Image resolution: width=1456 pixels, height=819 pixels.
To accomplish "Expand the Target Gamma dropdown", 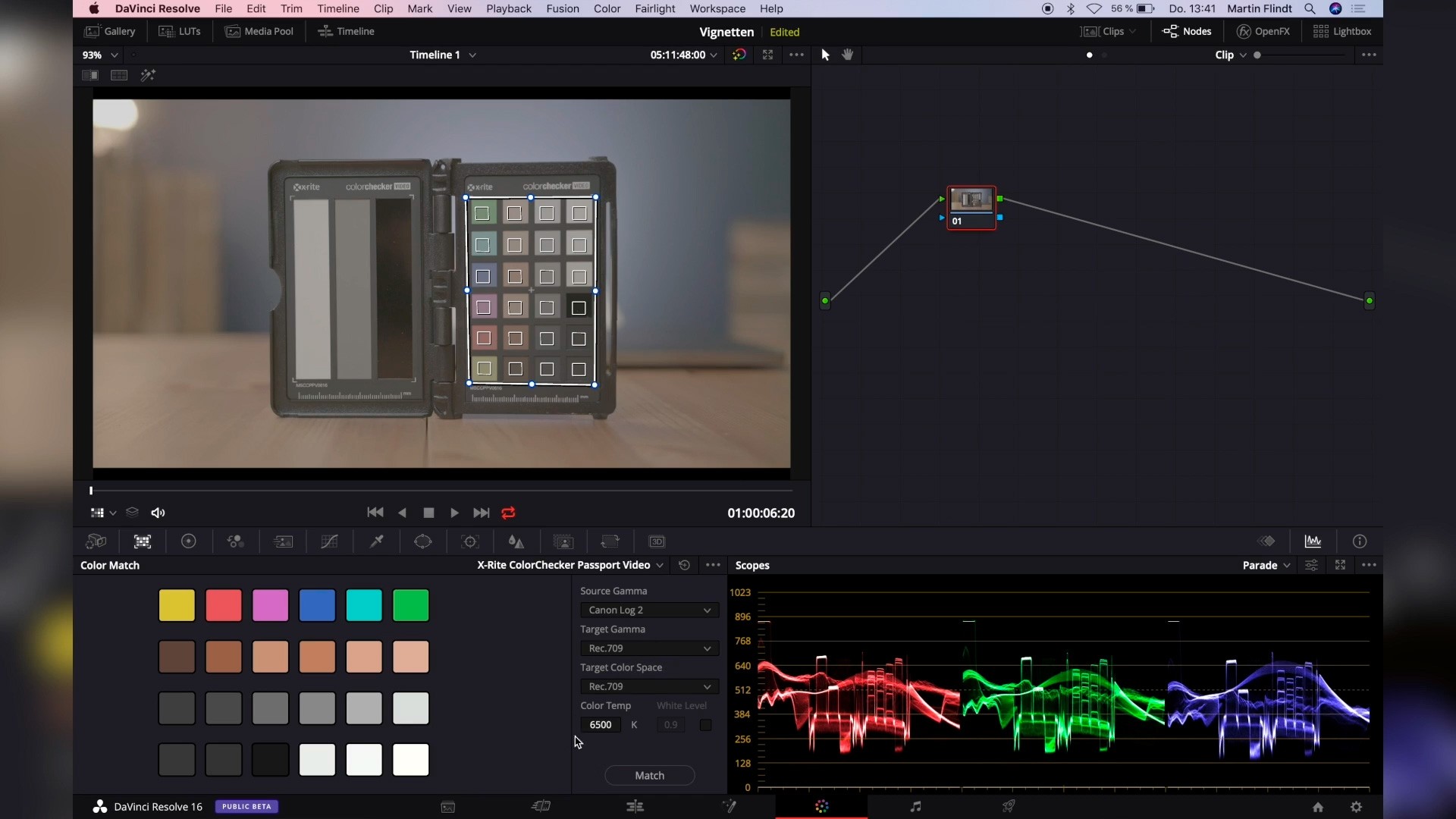I will click(x=648, y=648).
